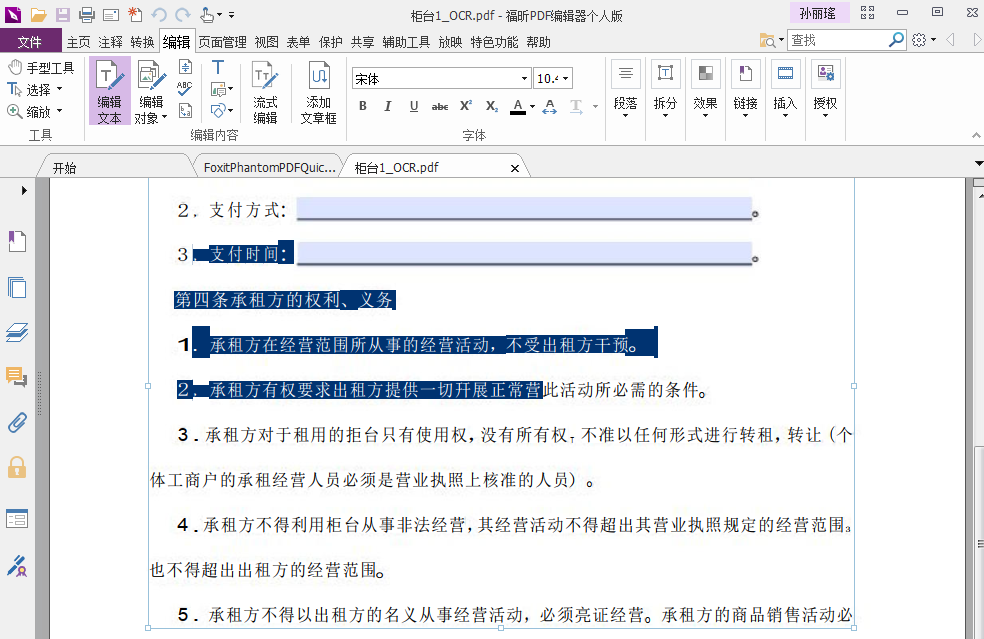Screen dimensions: 984x639
Task: Toggle italic formatting
Action: tap(388, 105)
